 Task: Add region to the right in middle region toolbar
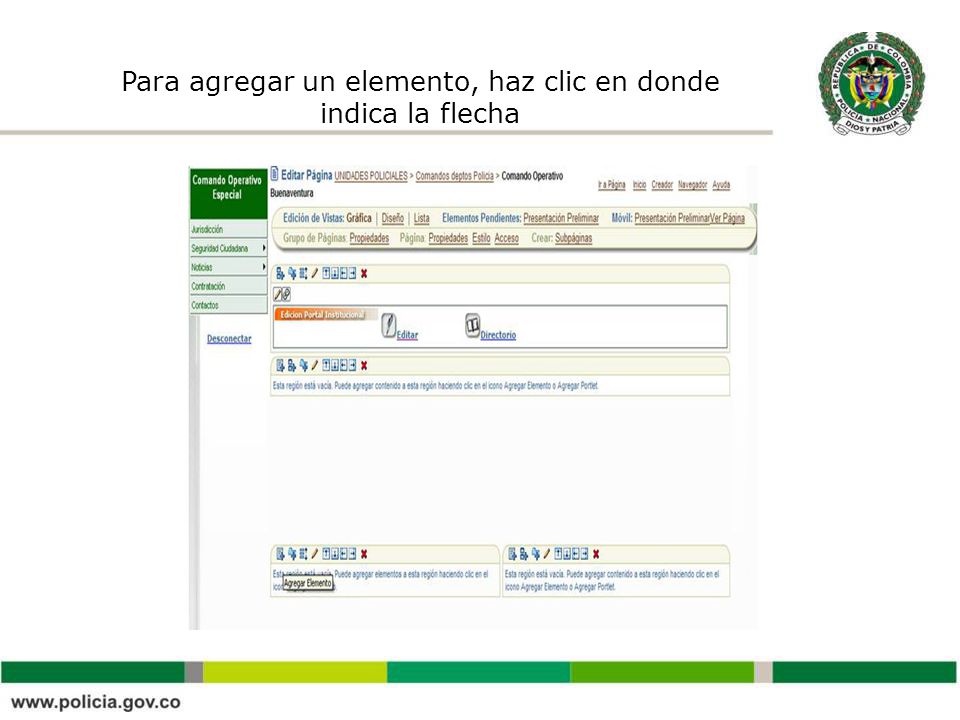[x=352, y=366]
